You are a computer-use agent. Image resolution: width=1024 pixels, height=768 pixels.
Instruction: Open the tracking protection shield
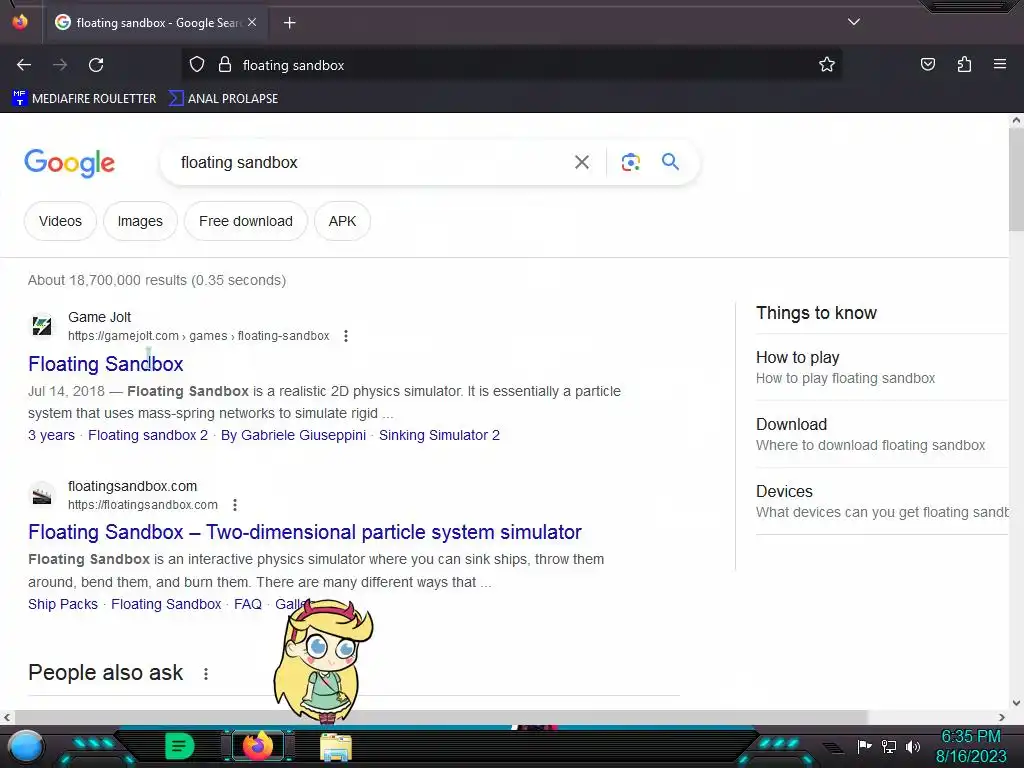[197, 65]
